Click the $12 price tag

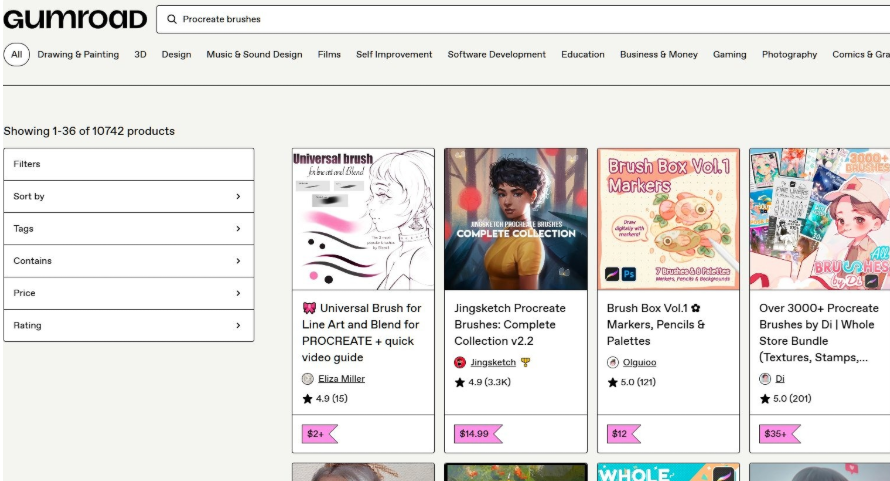coord(623,434)
